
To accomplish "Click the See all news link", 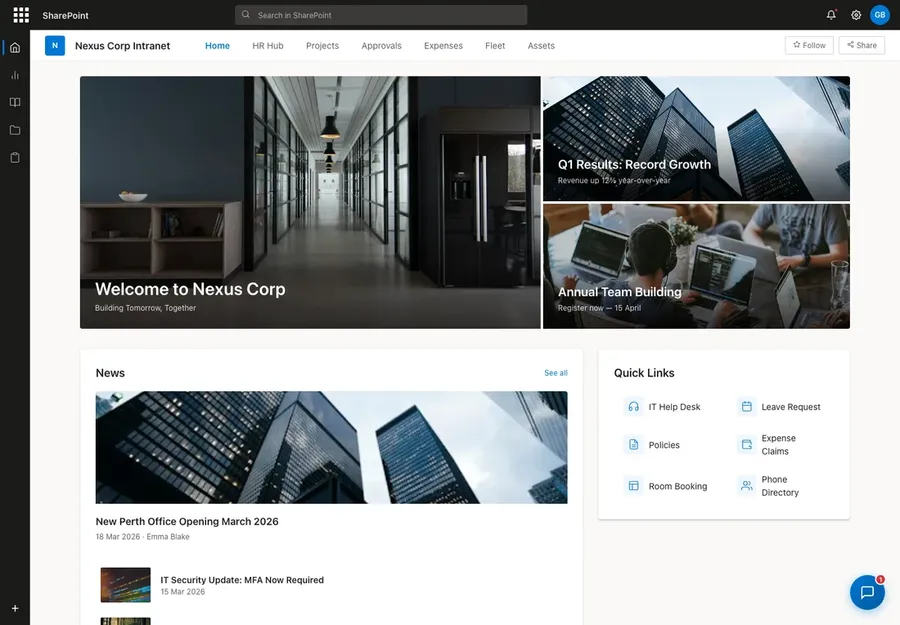I will [x=556, y=373].
